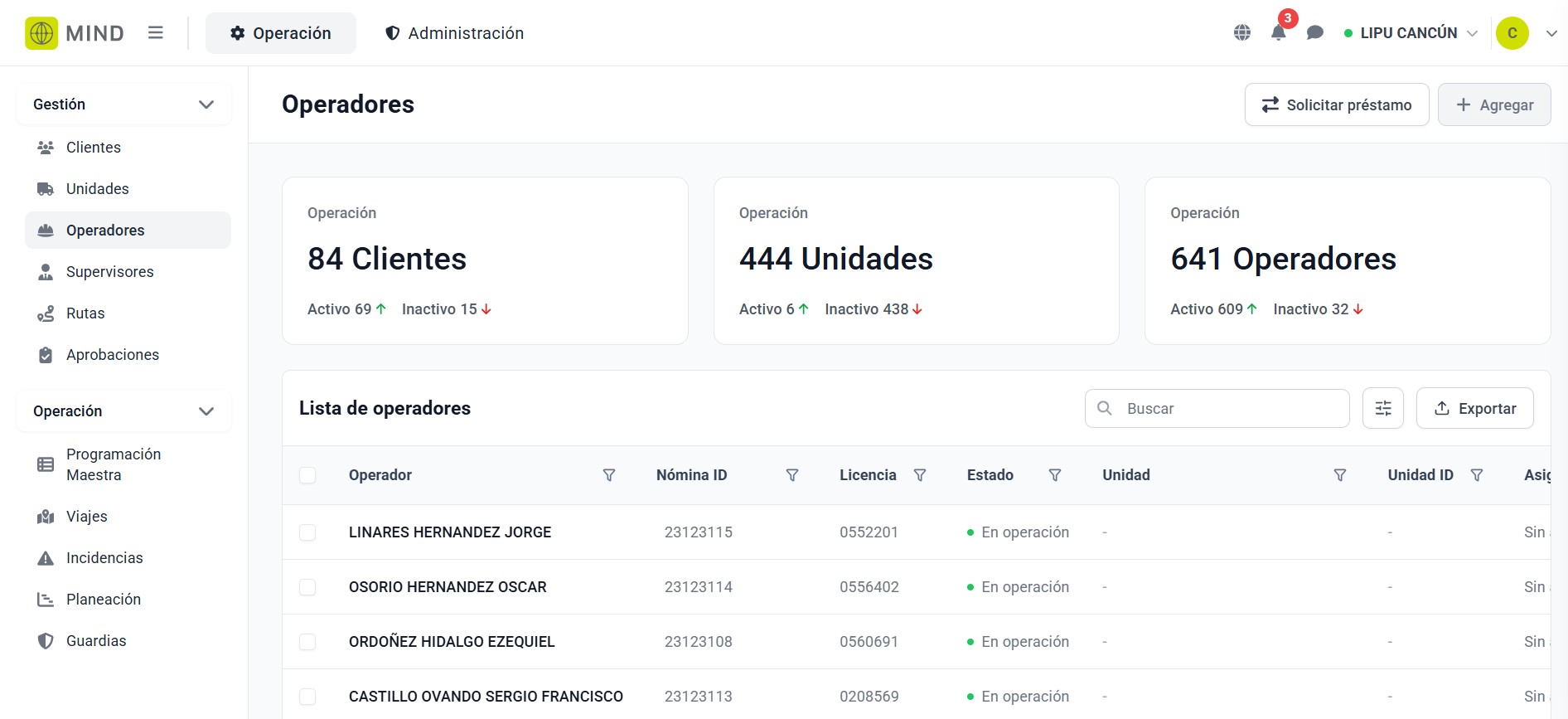Click the Rutas route icon
This screenshot has width=1568, height=719.
point(46,313)
